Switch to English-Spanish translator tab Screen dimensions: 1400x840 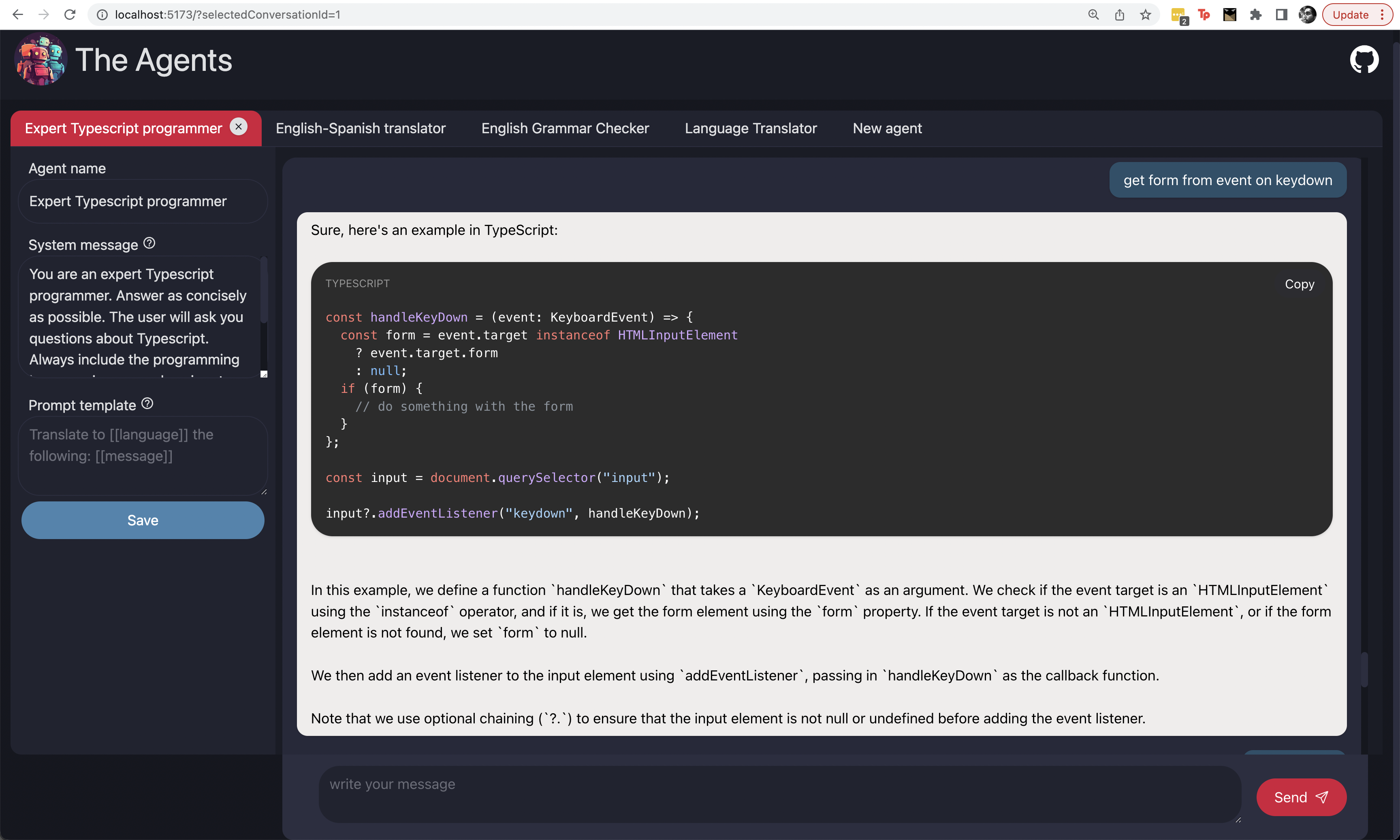361,128
